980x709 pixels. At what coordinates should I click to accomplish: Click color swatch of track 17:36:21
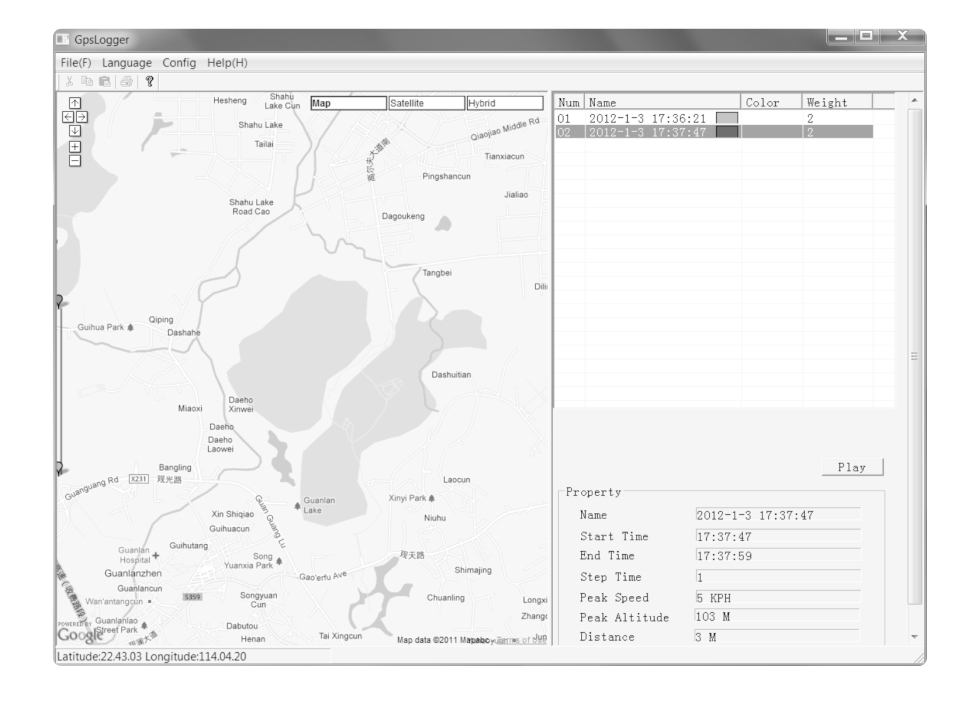point(727,118)
